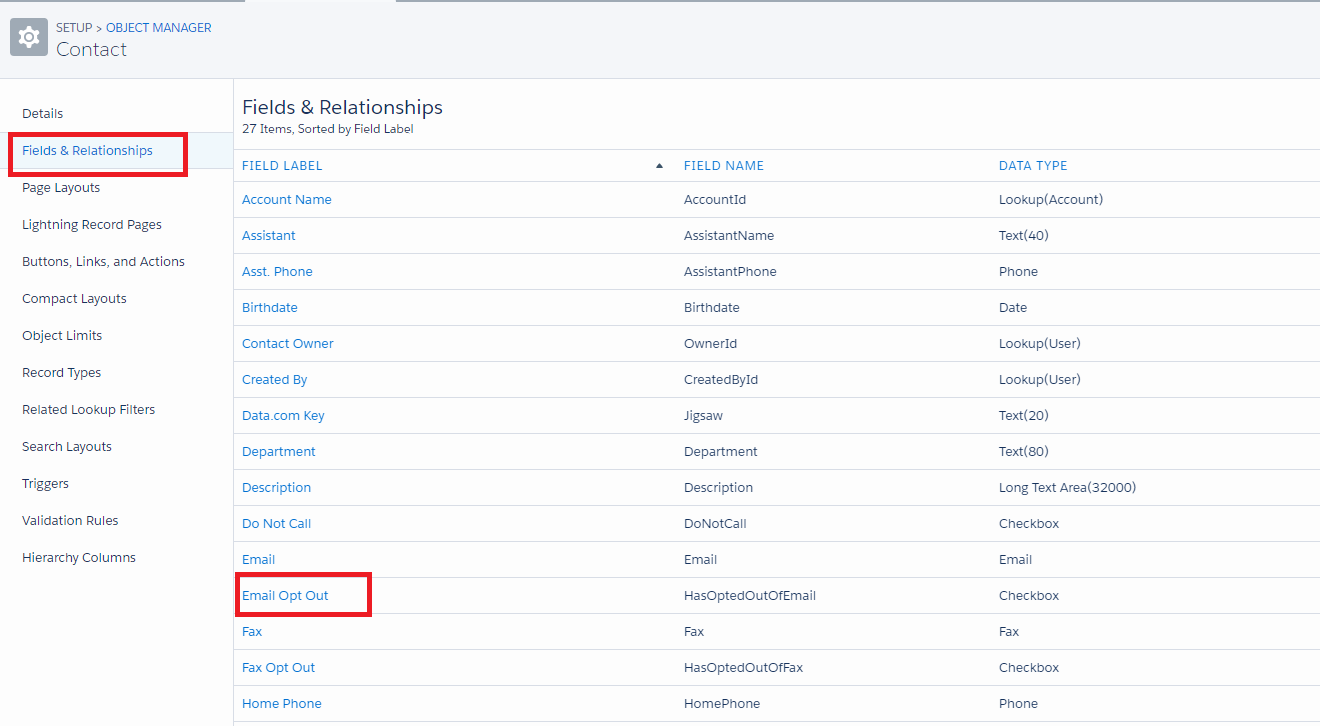The image size is (1320, 726).
Task: Click the Birthdate field link
Action: (x=270, y=308)
